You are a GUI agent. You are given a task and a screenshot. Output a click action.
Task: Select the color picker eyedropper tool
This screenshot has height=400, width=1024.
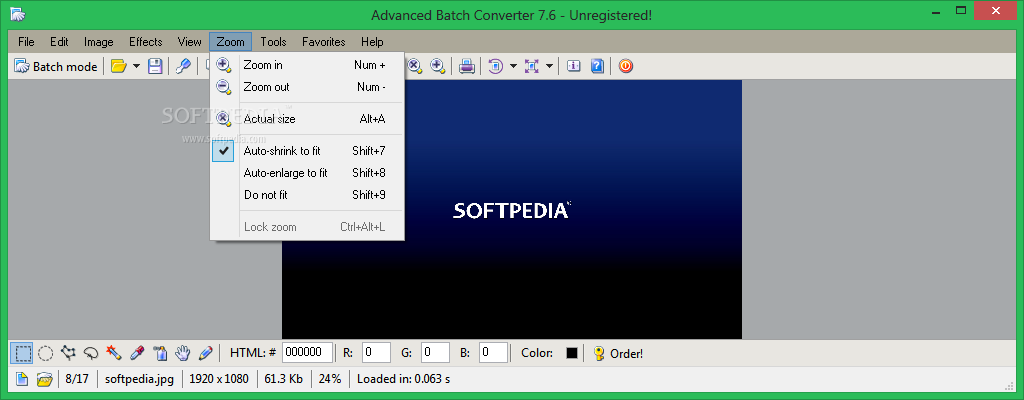tap(137, 354)
